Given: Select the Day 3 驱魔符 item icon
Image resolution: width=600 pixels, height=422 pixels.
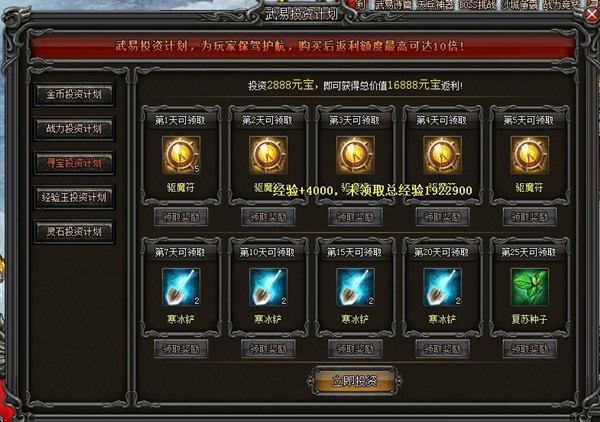Looking at the screenshot, I should 355,155.
